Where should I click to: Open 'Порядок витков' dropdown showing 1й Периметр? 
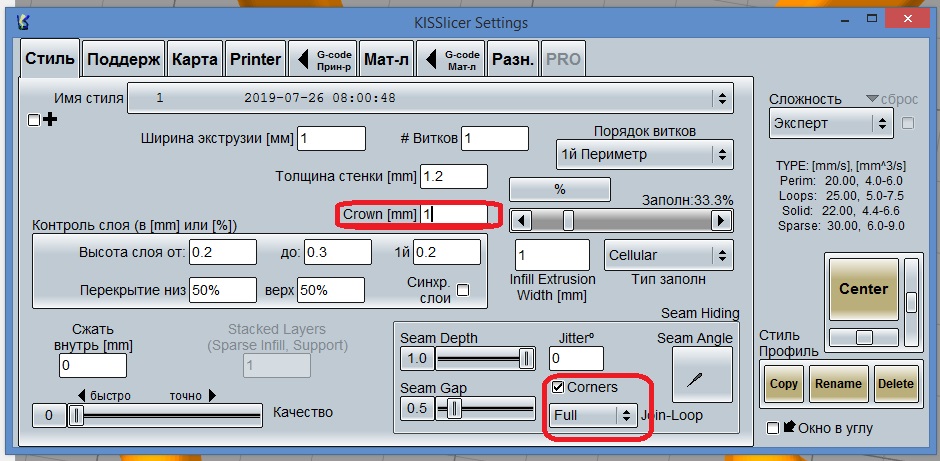pos(644,154)
